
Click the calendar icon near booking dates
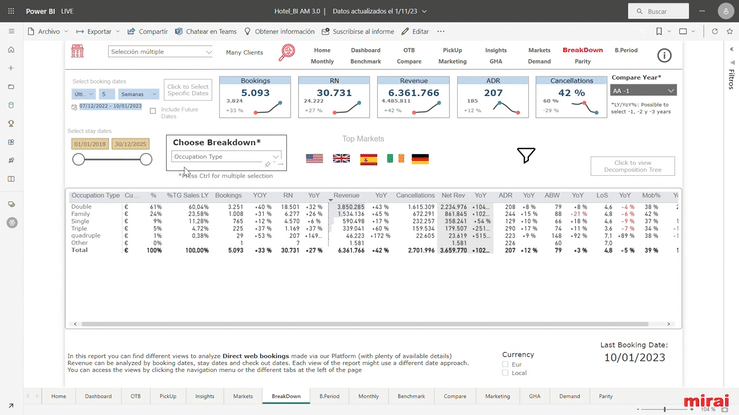coord(74,107)
